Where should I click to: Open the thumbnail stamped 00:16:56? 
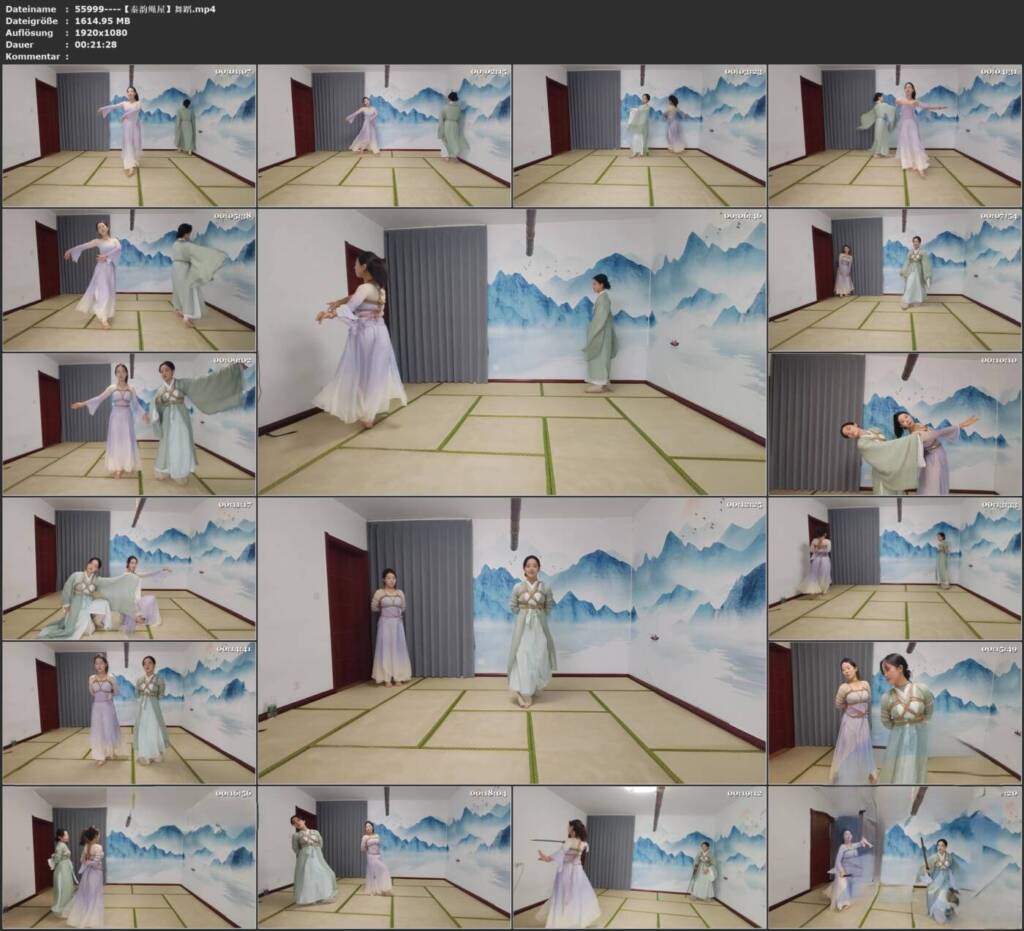click(129, 857)
